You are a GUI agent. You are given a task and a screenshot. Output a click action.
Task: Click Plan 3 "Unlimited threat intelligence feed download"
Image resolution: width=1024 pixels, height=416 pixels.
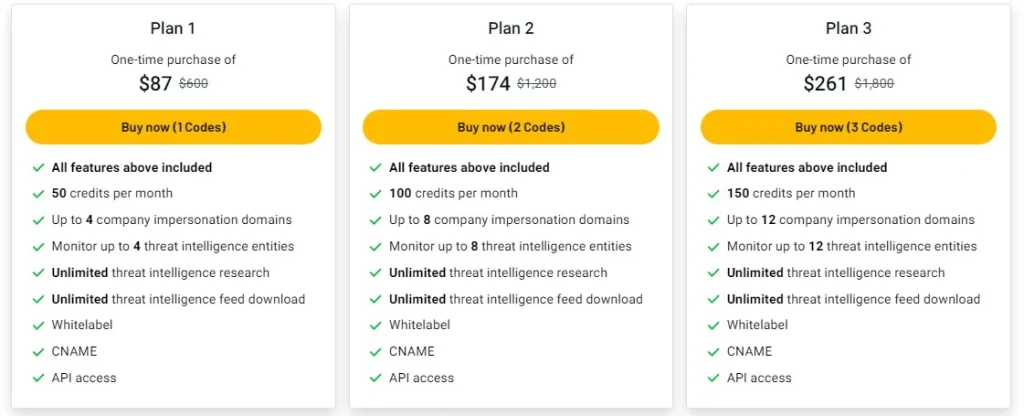tap(853, 299)
